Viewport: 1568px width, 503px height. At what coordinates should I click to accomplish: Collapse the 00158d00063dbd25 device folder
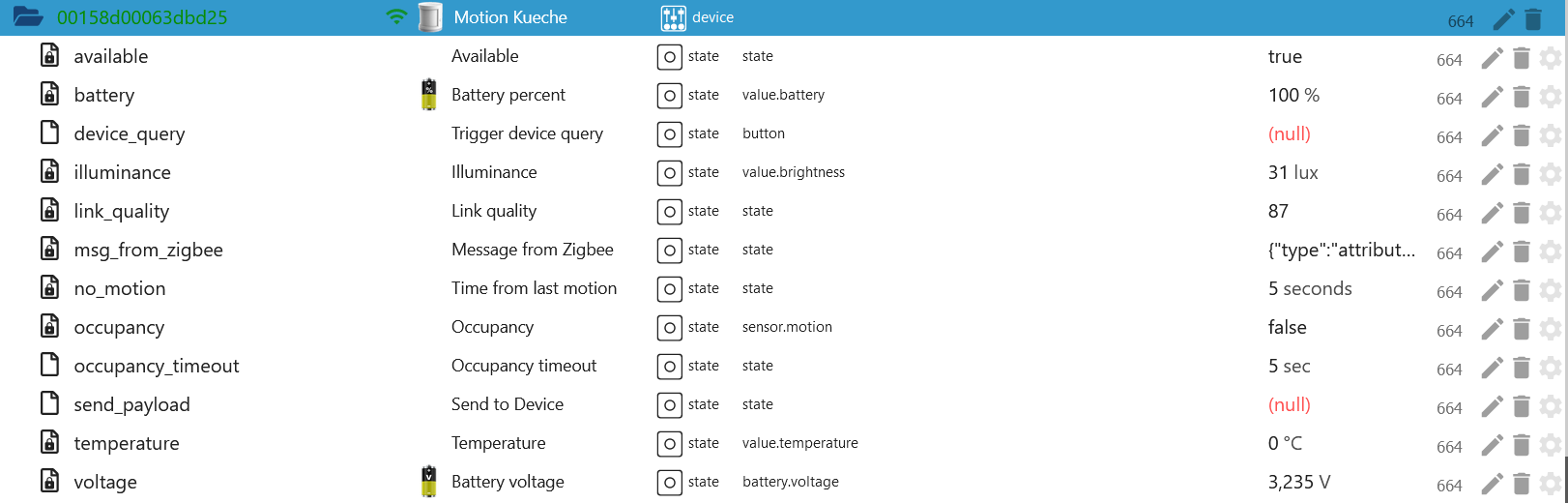coord(28,17)
